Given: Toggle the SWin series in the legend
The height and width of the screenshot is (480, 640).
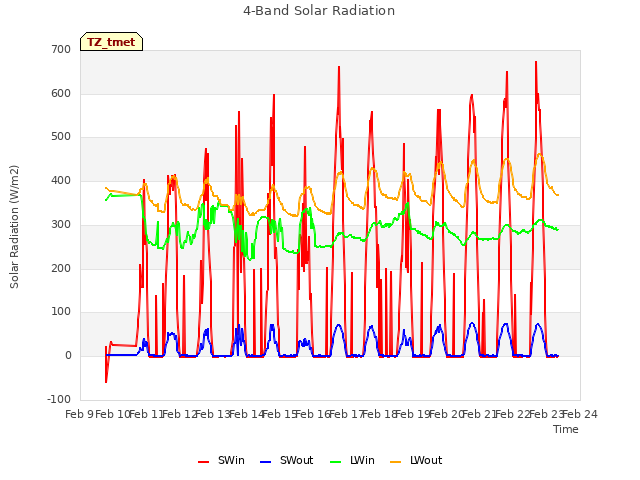Looking at the screenshot, I should tap(221, 460).
